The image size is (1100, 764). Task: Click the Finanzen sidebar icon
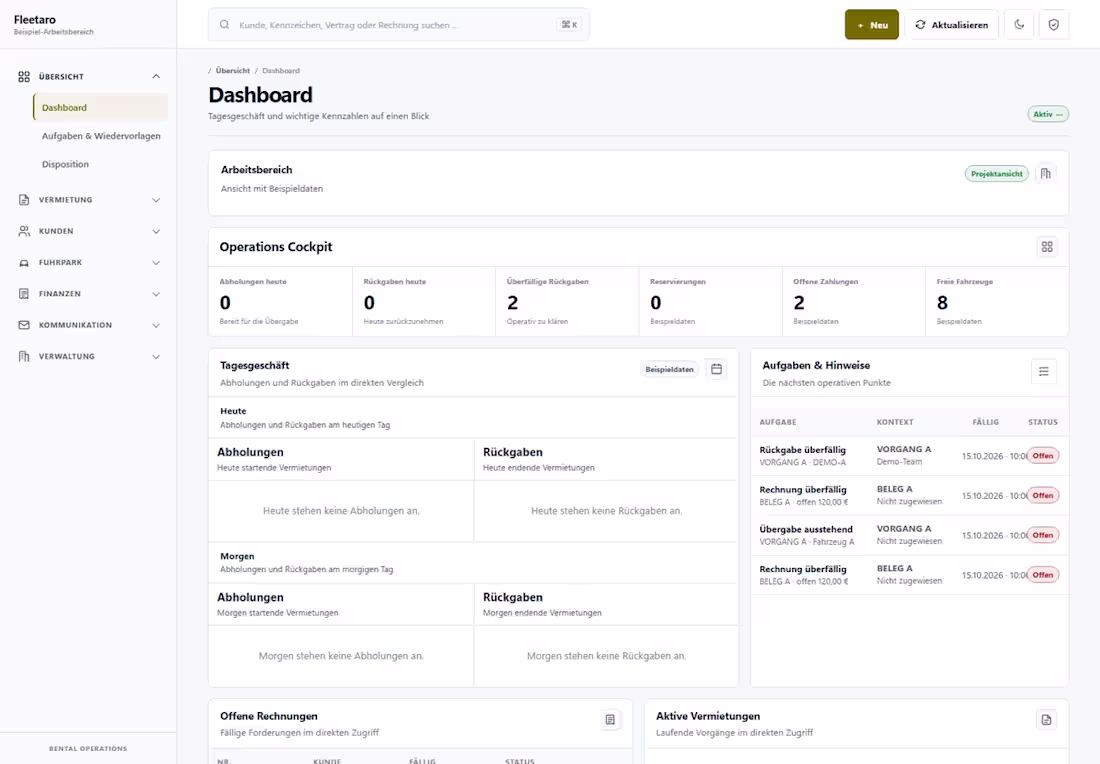pos(24,294)
